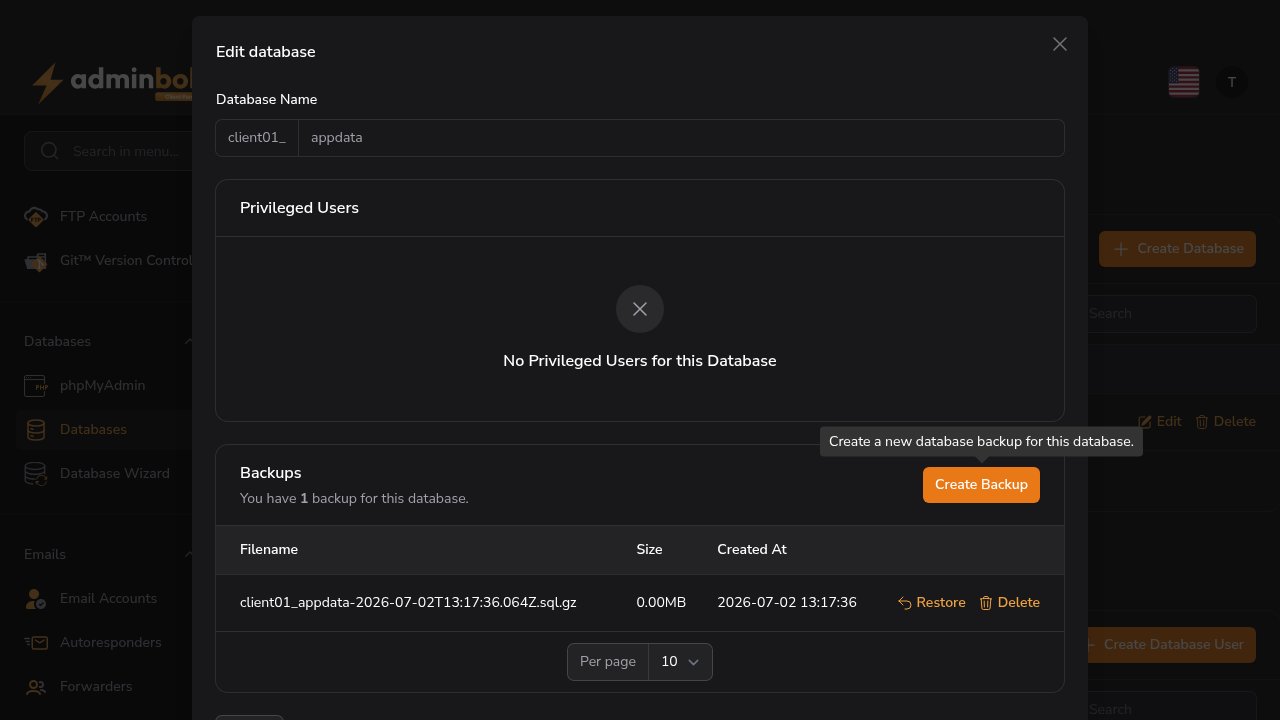Open phpMyAdmin from sidebar
This screenshot has height=720, width=1280.
pyautogui.click(x=102, y=386)
